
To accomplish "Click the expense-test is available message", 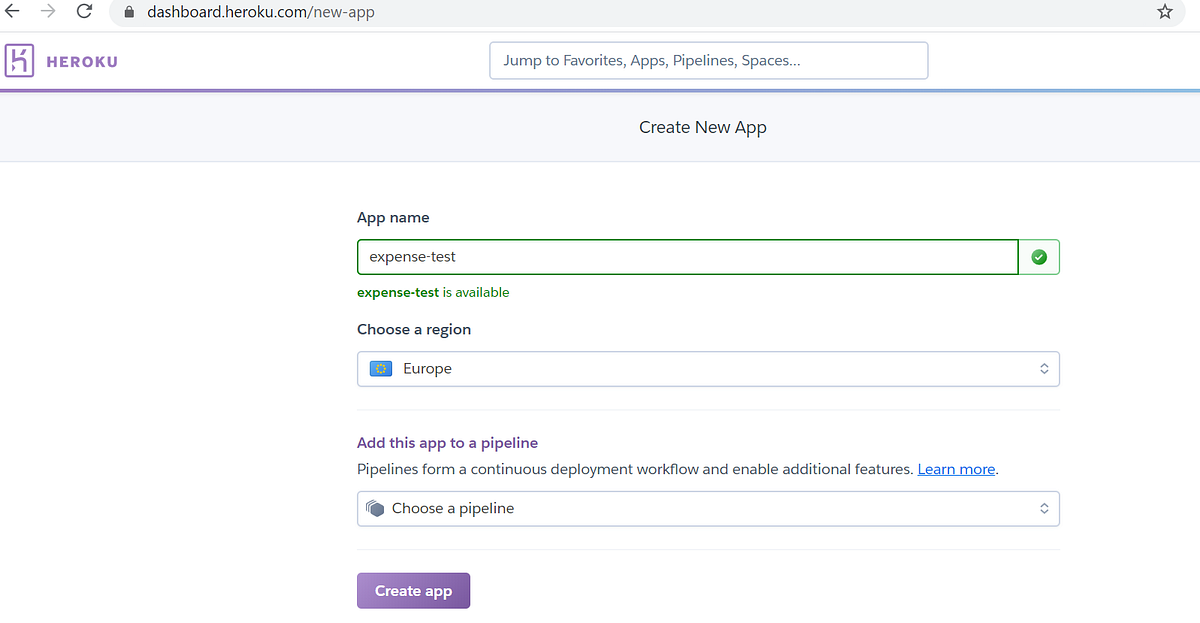I will pyautogui.click(x=433, y=292).
